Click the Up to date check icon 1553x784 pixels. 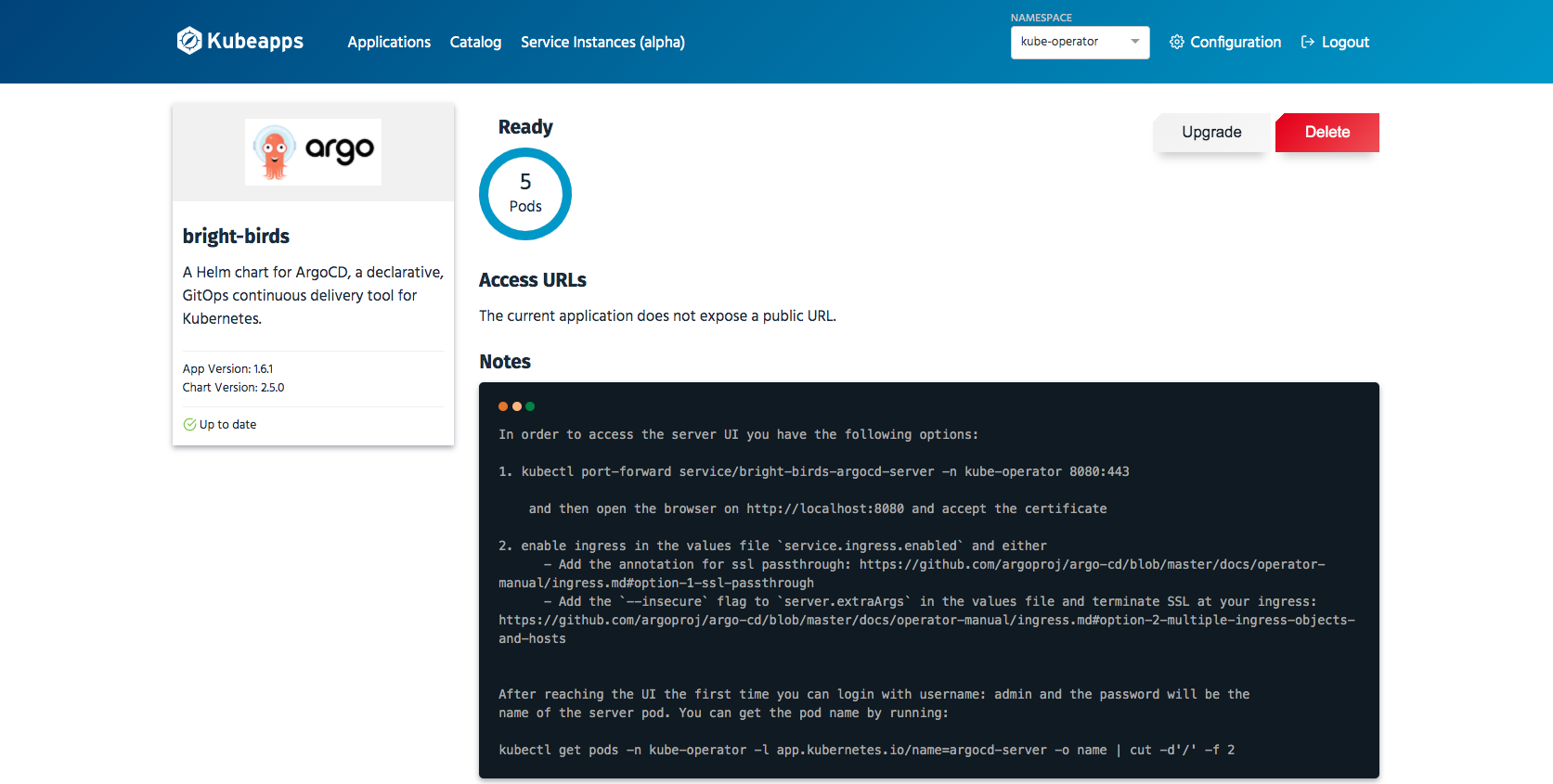click(x=189, y=424)
